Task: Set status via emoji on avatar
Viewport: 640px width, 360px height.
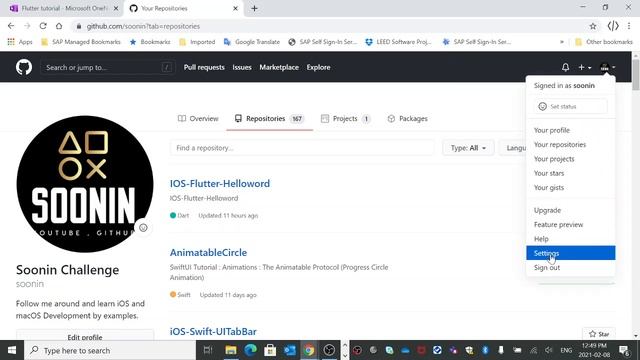Action: click(143, 228)
